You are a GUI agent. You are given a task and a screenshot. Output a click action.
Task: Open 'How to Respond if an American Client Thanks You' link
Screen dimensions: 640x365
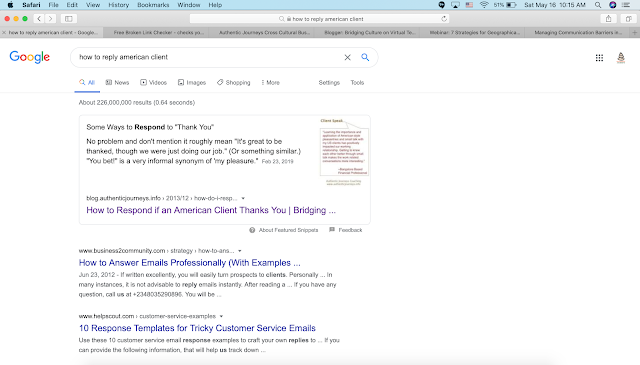click(211, 210)
